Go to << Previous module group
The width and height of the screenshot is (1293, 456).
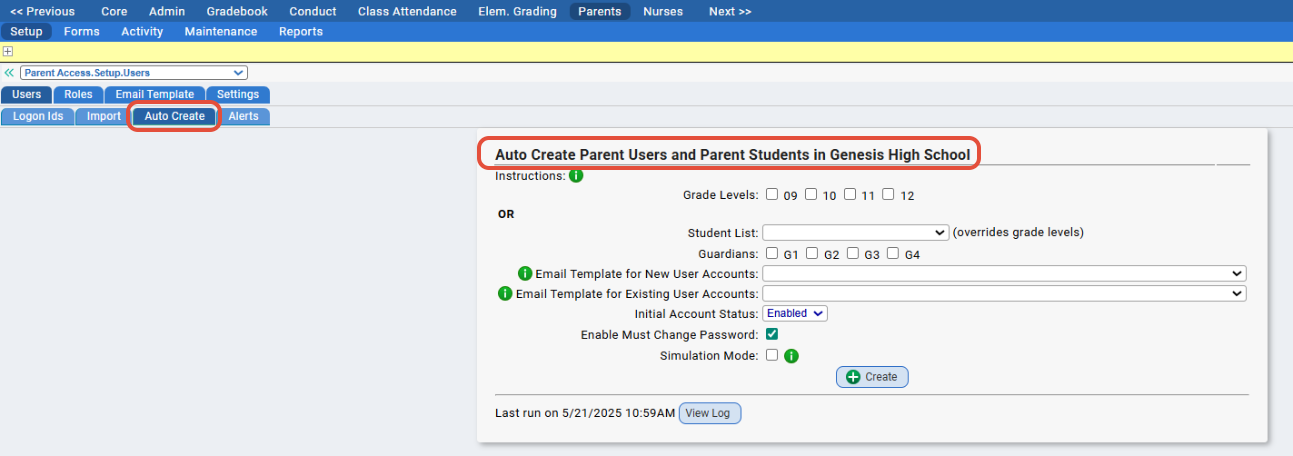tap(42, 12)
